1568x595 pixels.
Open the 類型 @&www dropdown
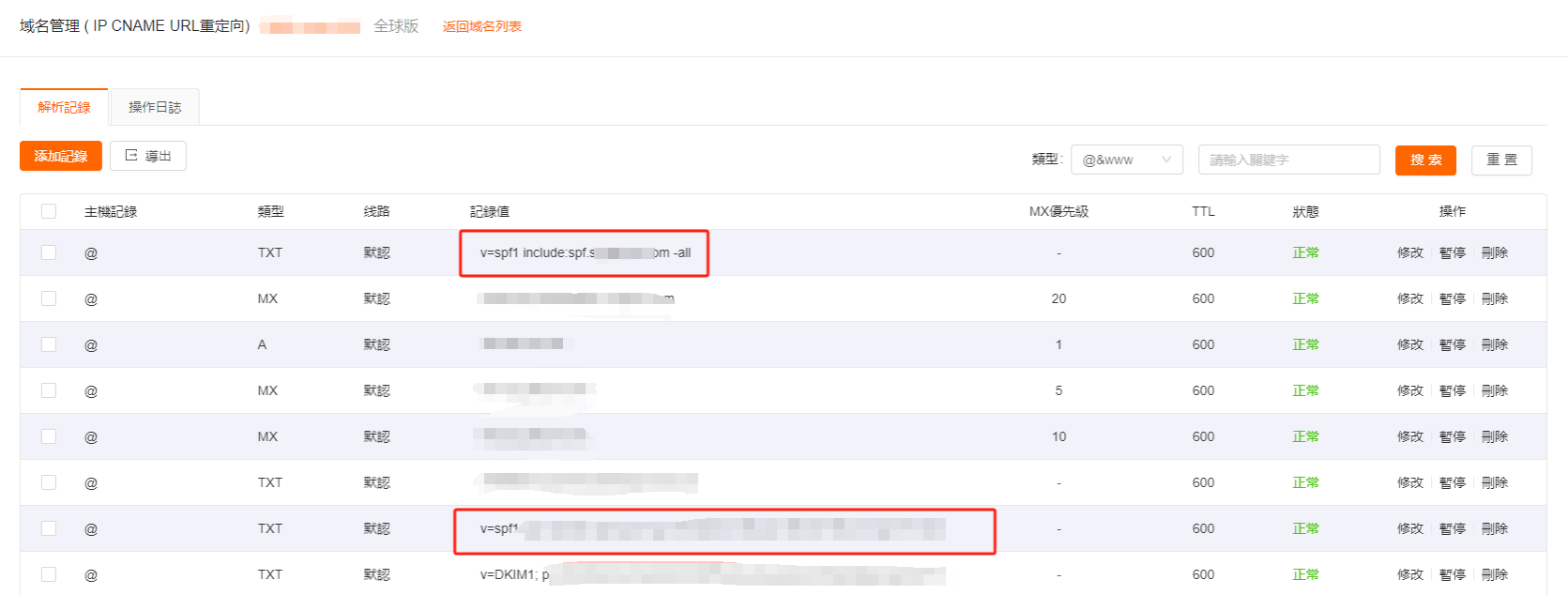coord(1126,160)
